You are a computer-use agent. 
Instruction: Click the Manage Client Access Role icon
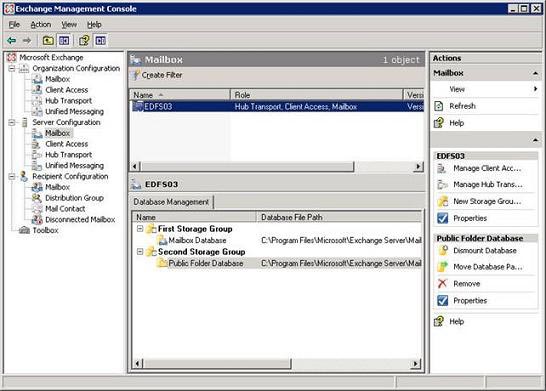click(x=442, y=169)
